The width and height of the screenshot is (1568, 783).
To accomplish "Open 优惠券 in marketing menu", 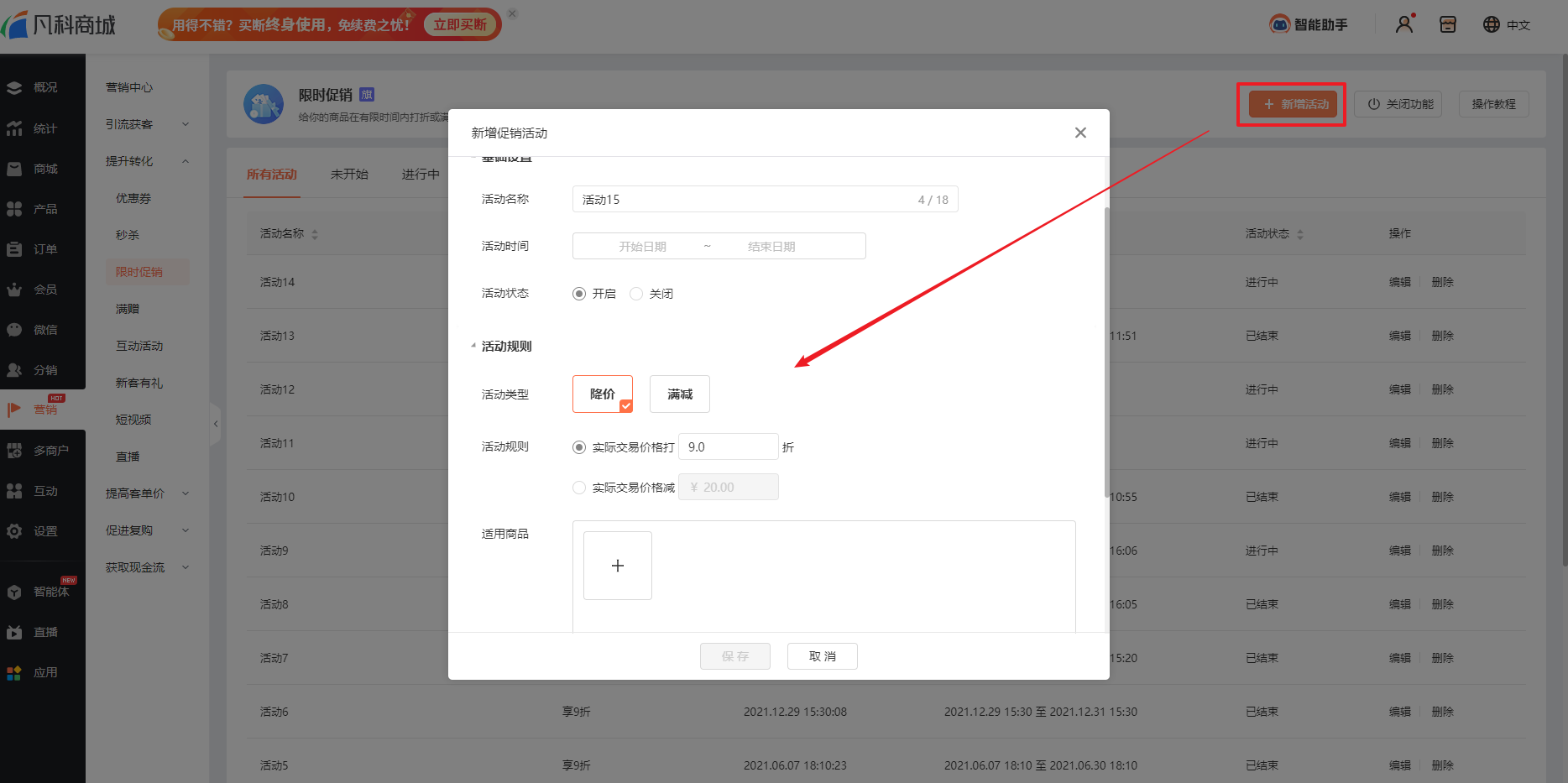I will [133, 198].
